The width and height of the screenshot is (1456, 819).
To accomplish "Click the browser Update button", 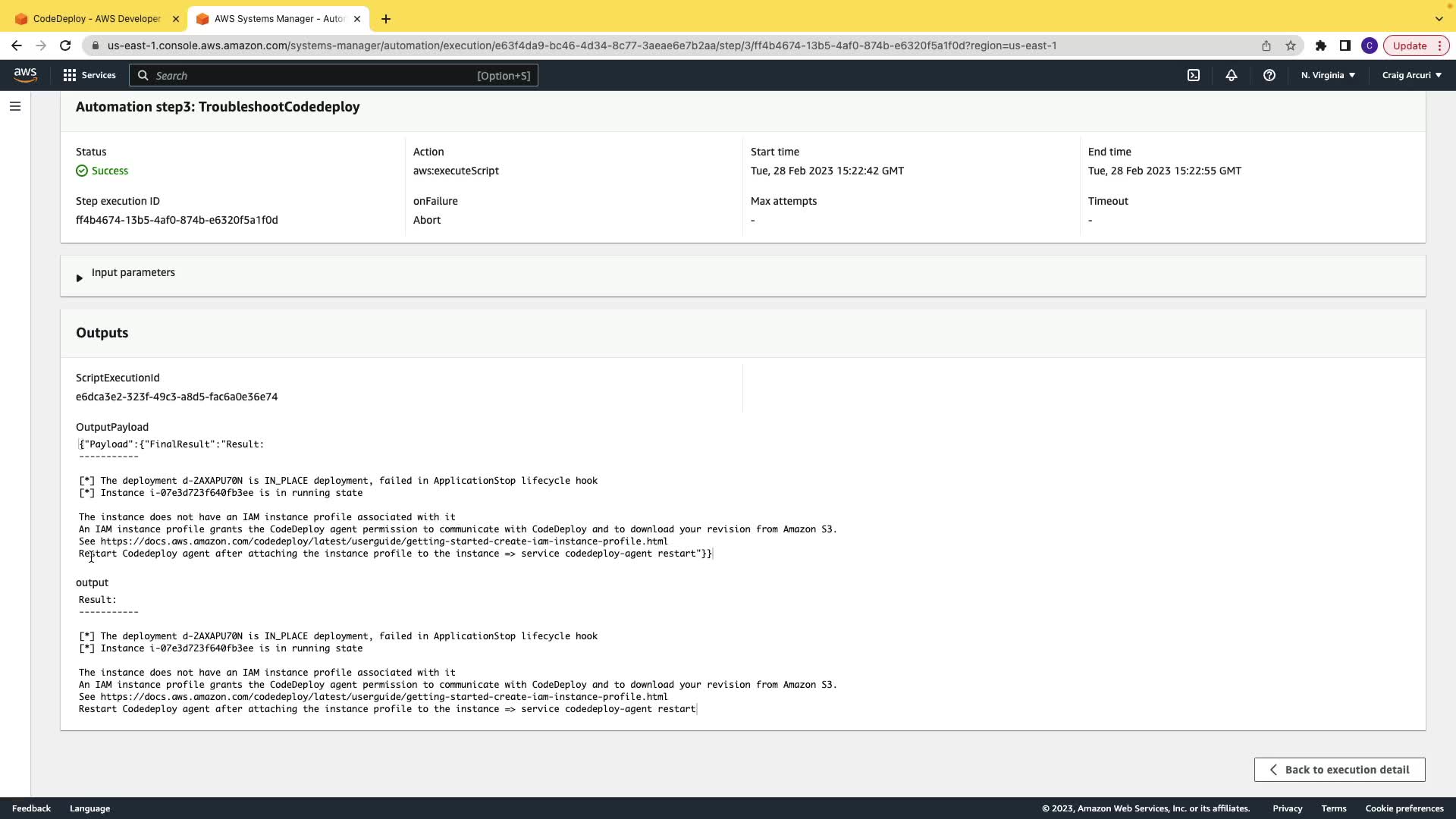I will (x=1410, y=45).
